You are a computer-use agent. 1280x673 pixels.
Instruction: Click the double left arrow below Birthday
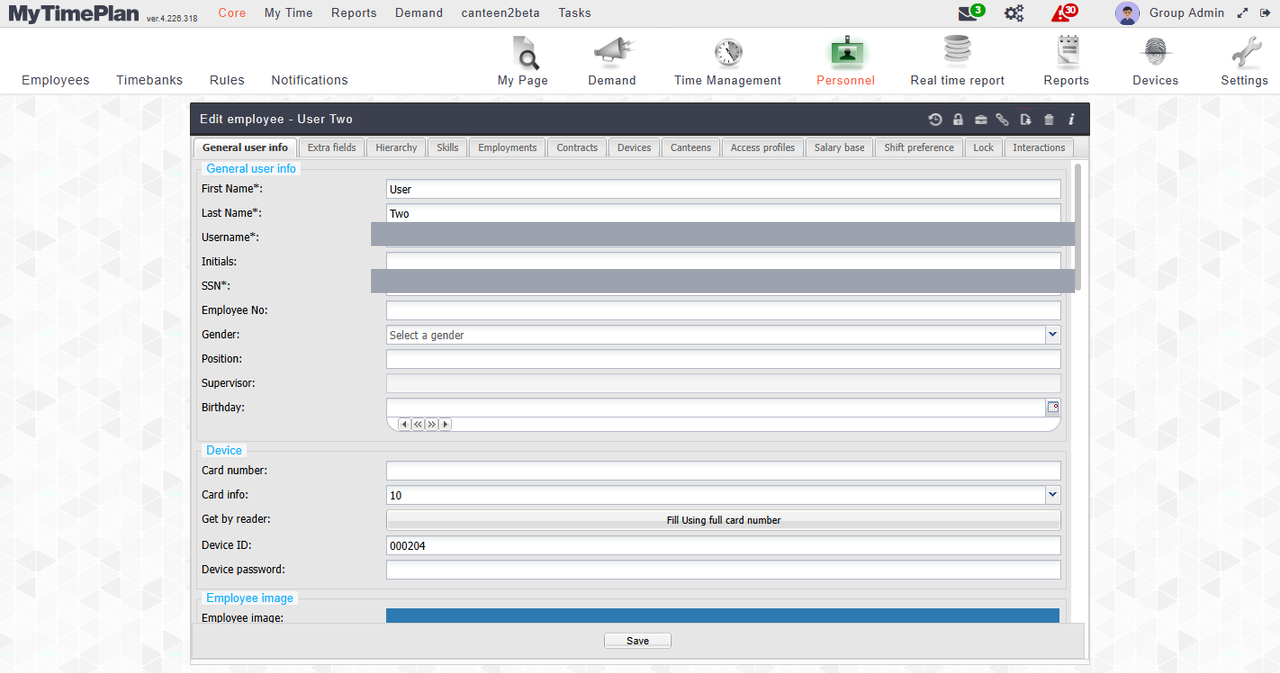(418, 424)
